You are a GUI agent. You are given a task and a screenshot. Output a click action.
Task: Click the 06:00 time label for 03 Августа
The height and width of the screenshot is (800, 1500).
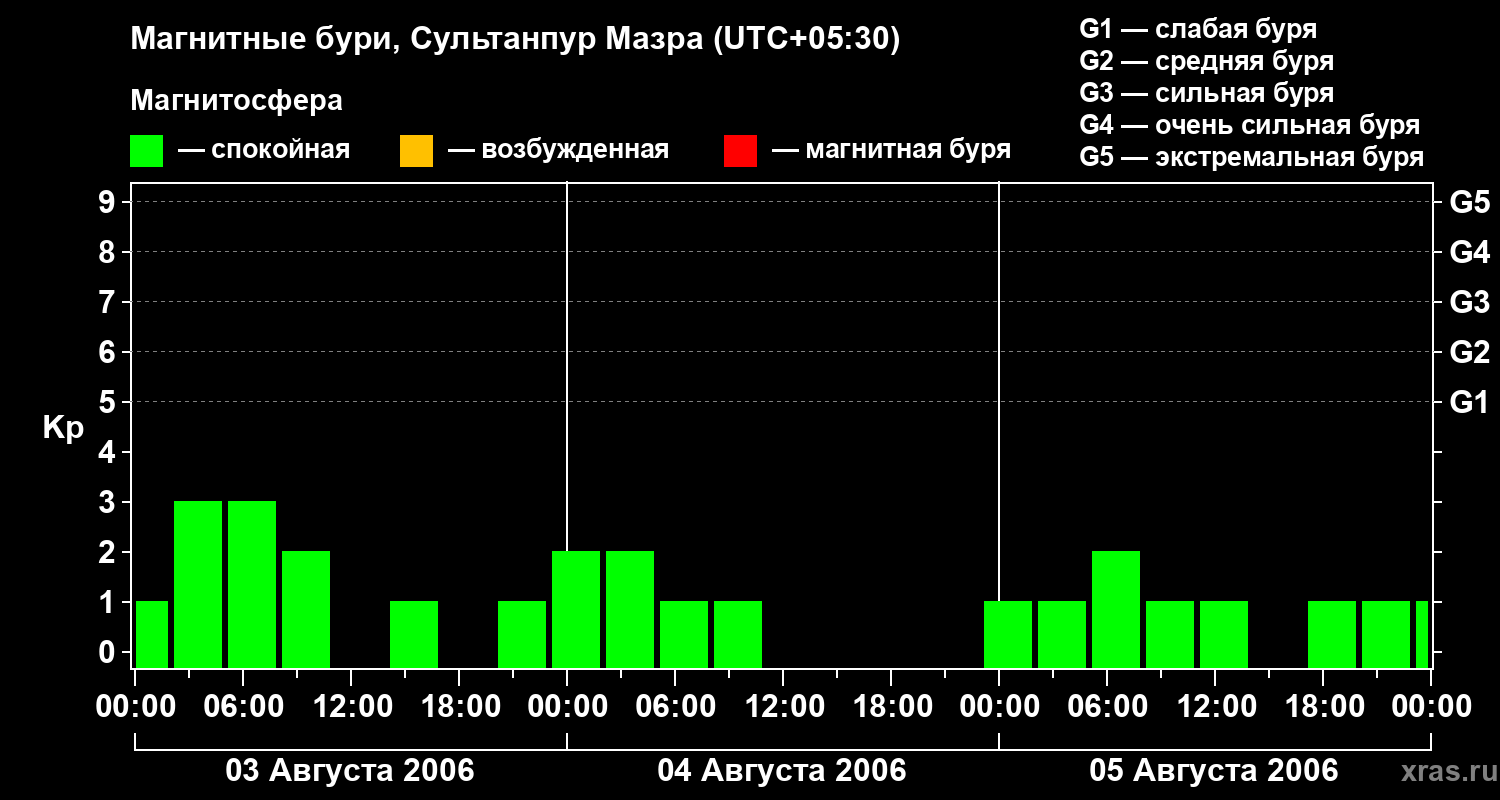[x=243, y=707]
